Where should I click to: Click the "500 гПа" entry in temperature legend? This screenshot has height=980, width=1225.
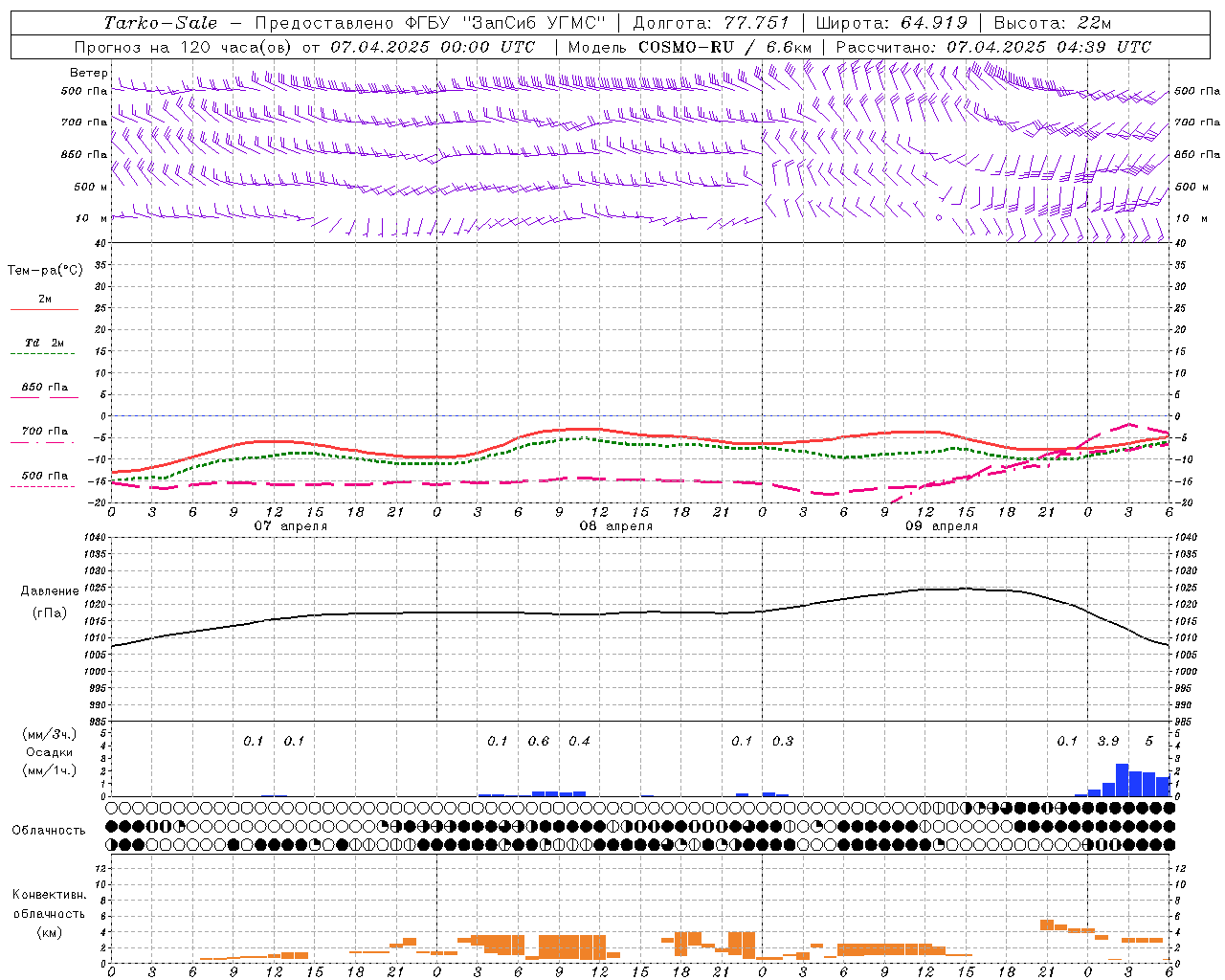click(x=45, y=476)
